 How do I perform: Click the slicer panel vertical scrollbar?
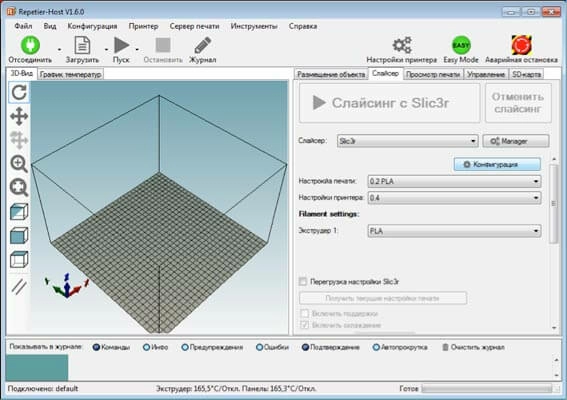[554, 242]
